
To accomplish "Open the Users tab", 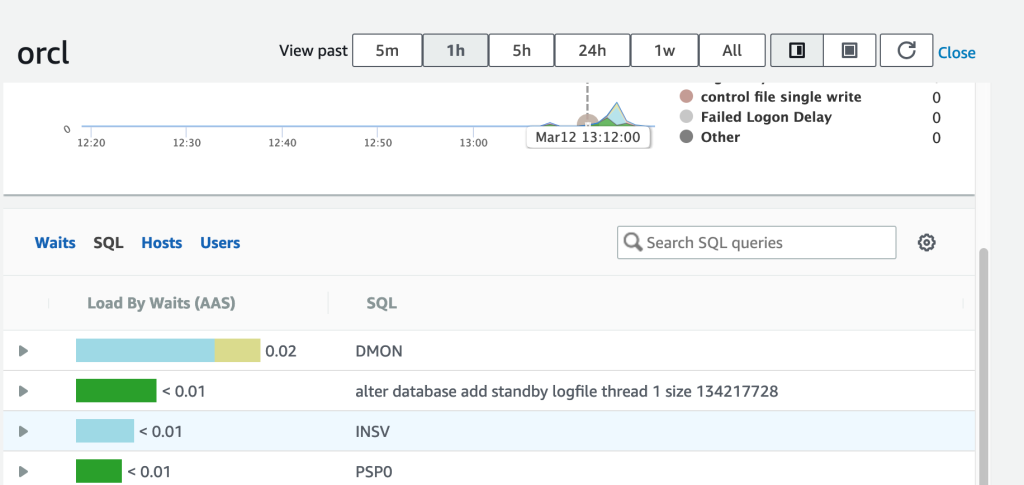I will point(220,242).
